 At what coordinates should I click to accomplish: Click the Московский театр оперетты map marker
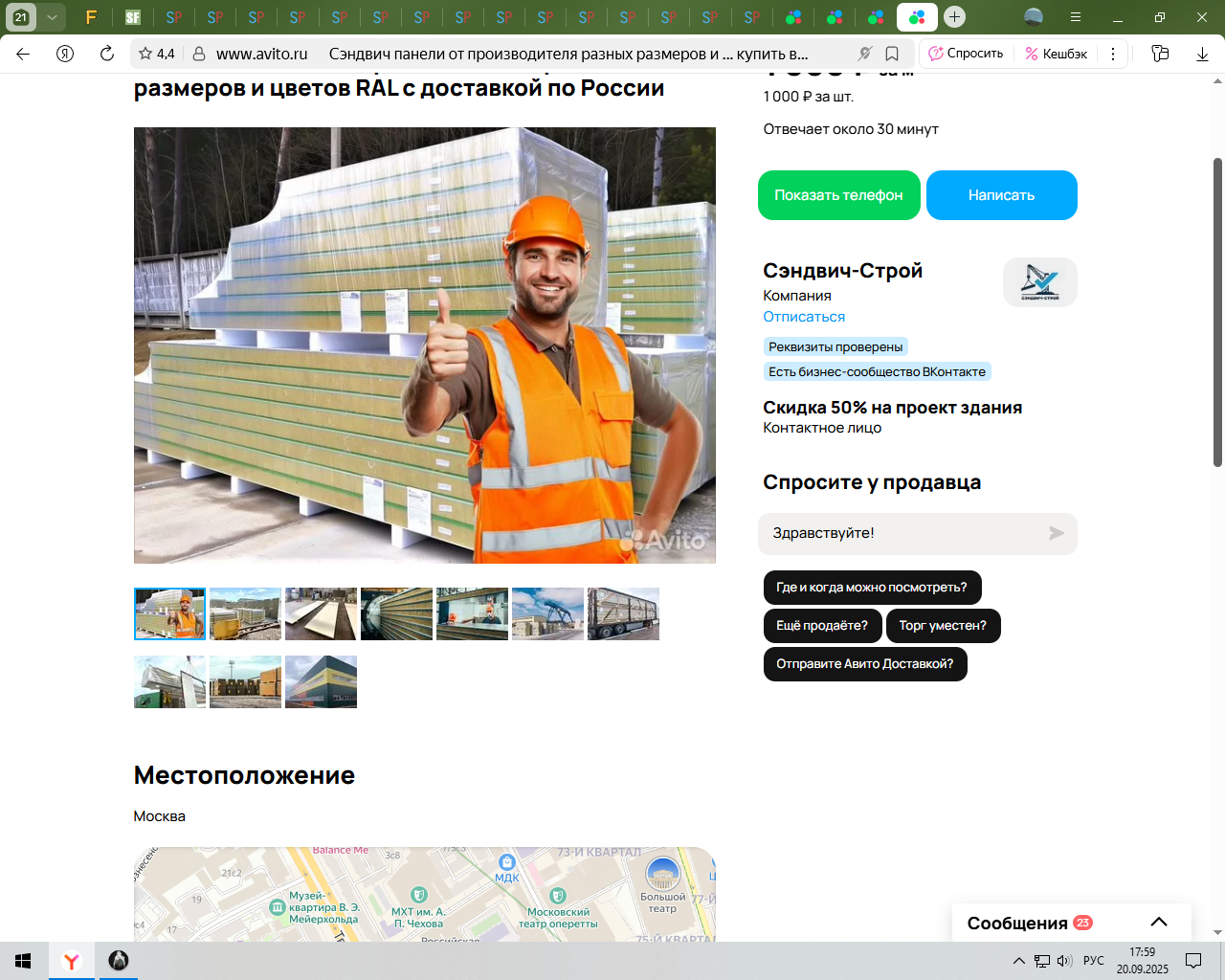click(558, 897)
